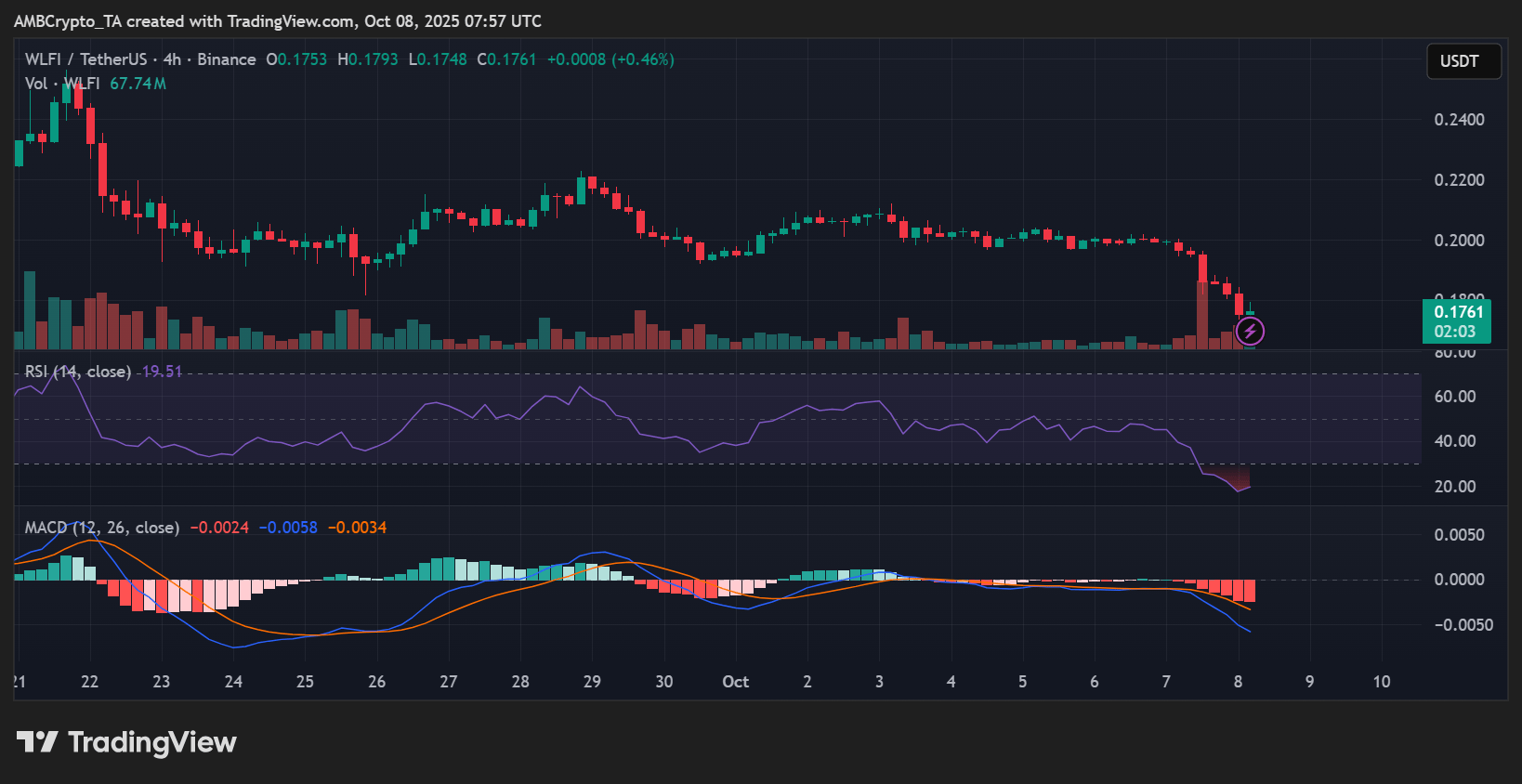Click the Oct month label on time axis
This screenshot has width=1522, height=784.
(736, 682)
